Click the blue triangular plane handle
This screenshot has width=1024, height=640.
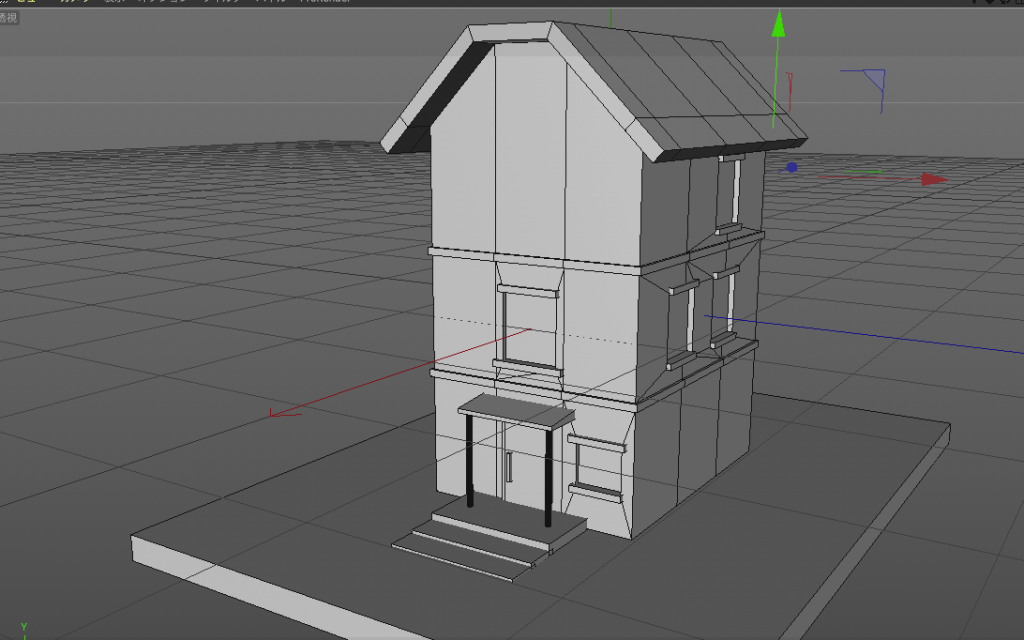point(874,79)
